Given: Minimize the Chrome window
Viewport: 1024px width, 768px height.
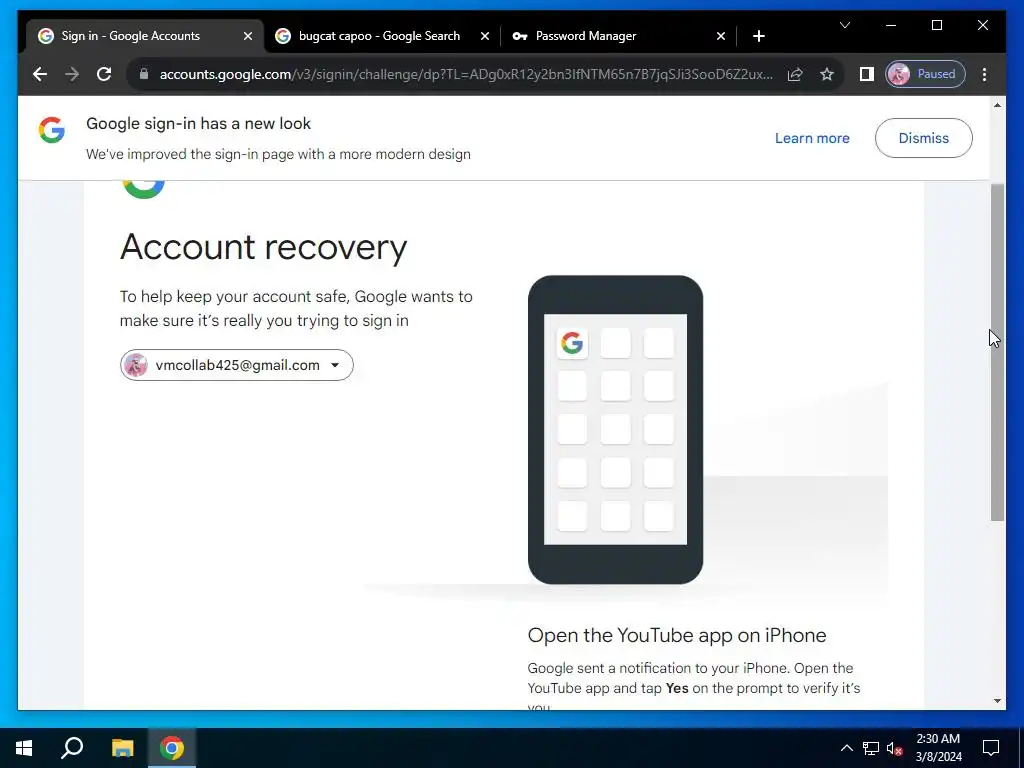Looking at the screenshot, I should [x=891, y=25].
